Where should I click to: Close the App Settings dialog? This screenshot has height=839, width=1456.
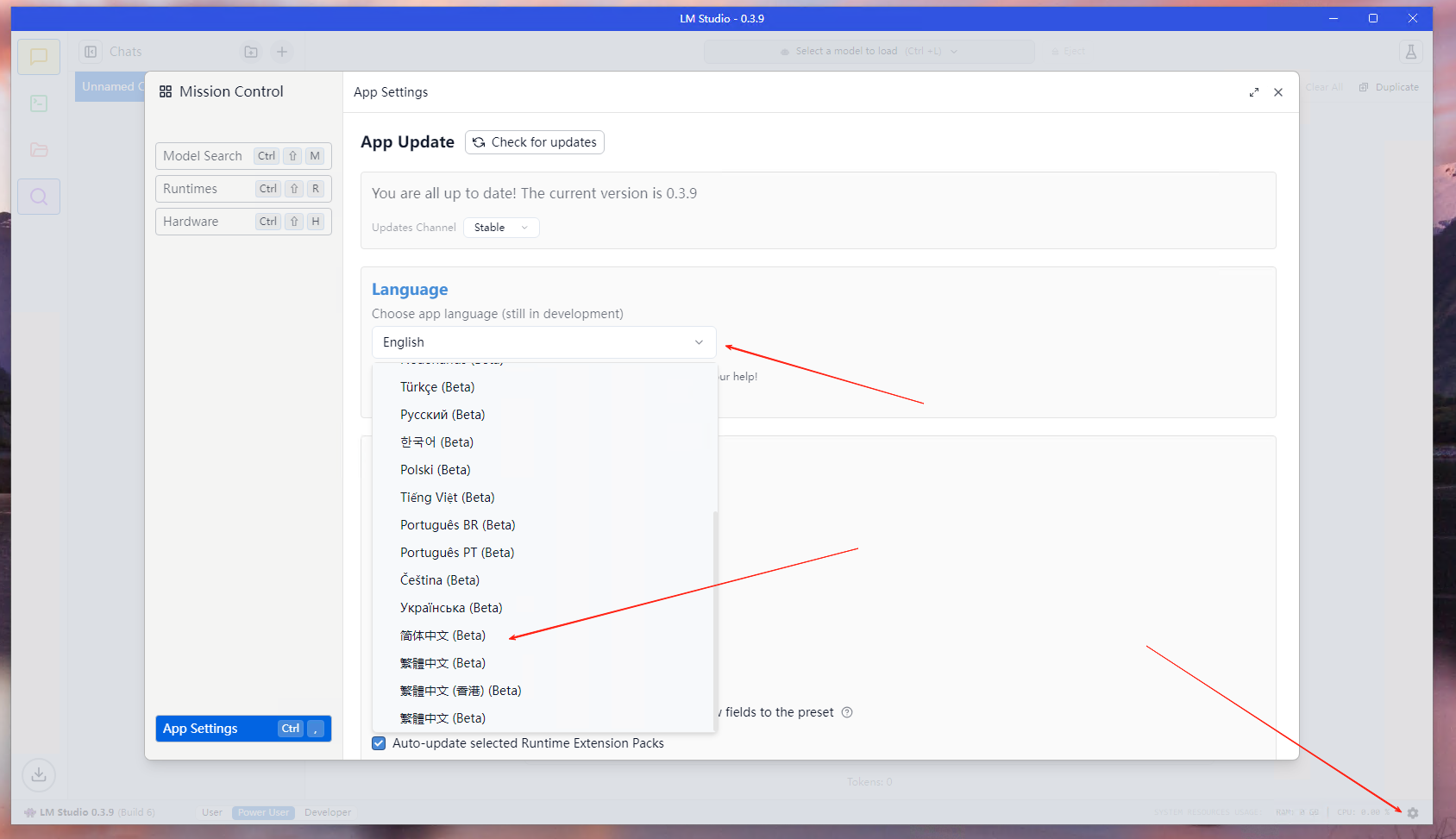point(1278,92)
